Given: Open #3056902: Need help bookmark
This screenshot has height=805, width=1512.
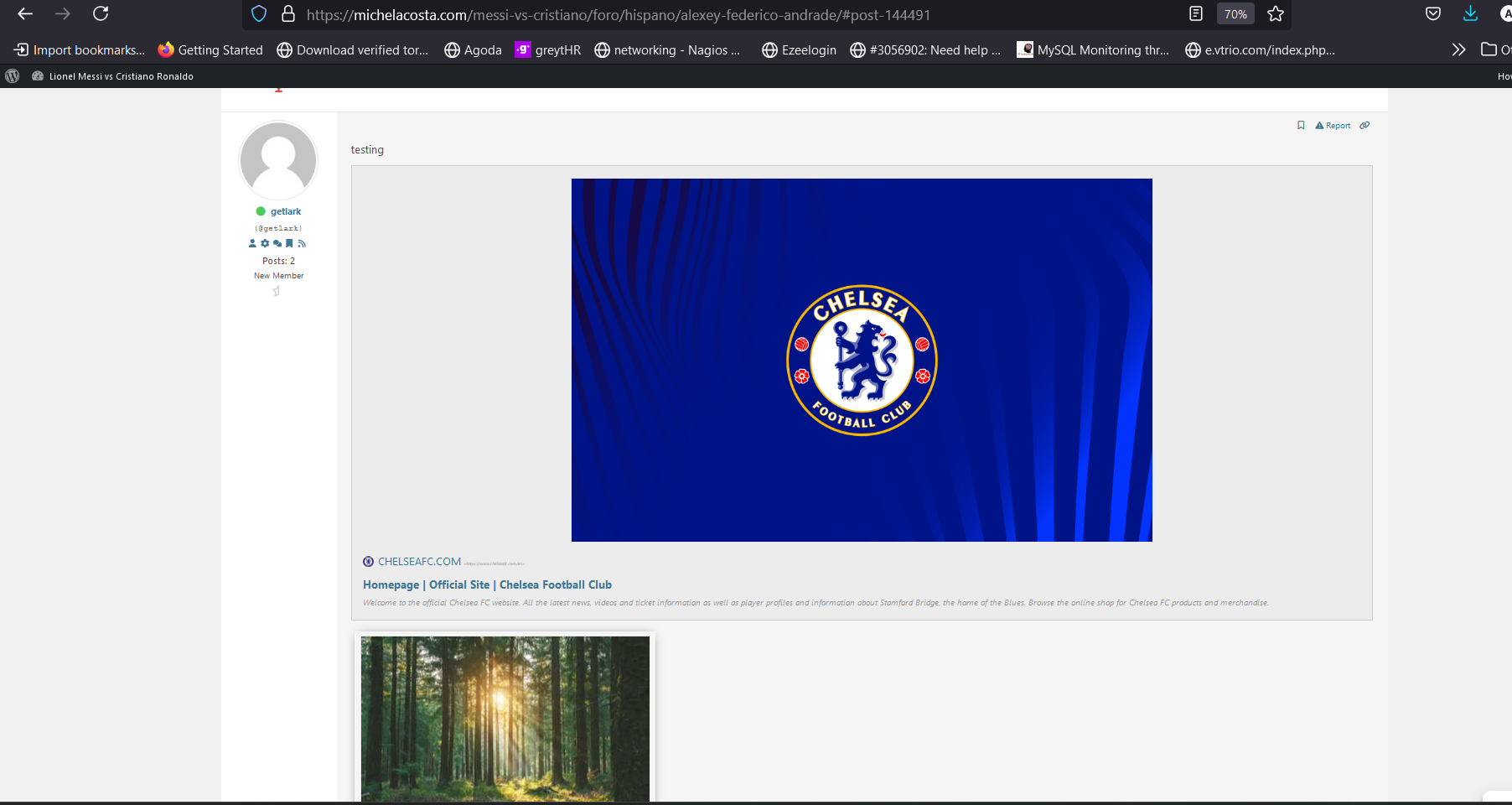Looking at the screenshot, I should [x=925, y=50].
